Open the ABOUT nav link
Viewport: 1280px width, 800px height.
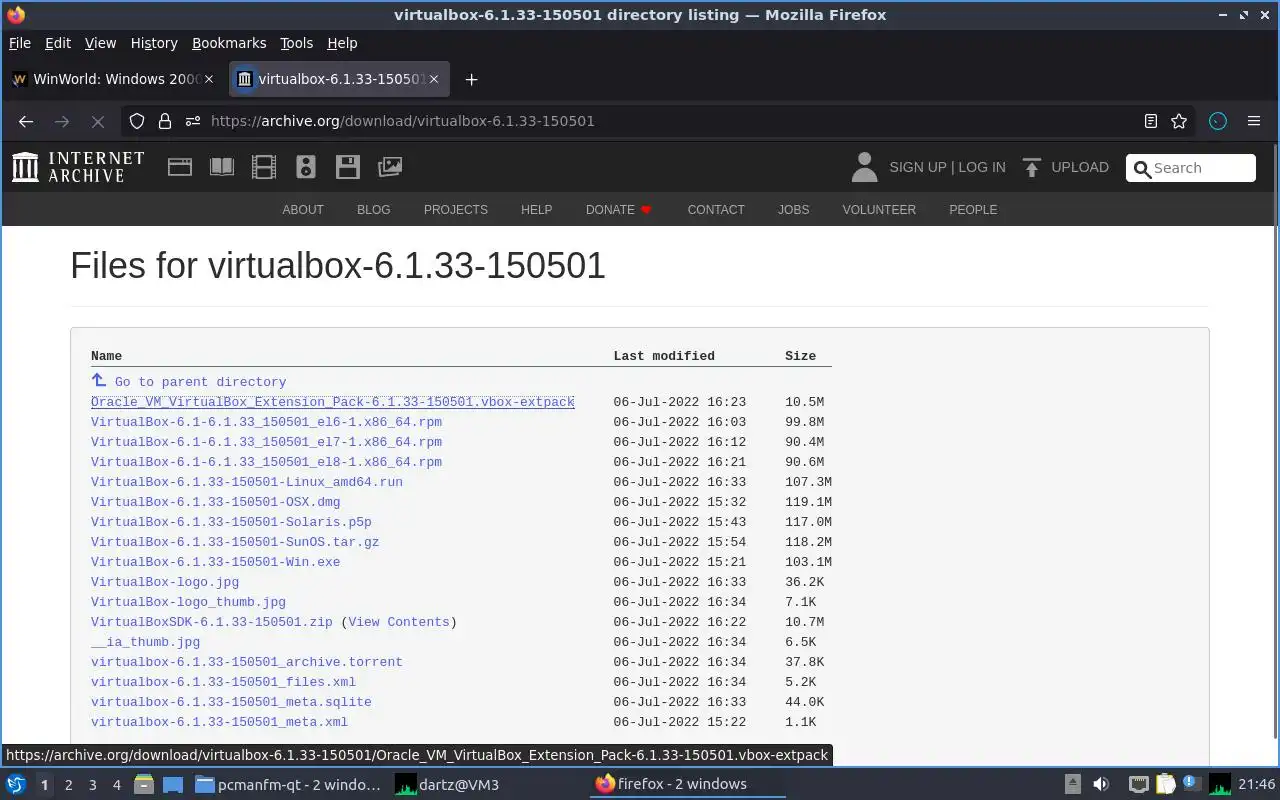point(303,210)
